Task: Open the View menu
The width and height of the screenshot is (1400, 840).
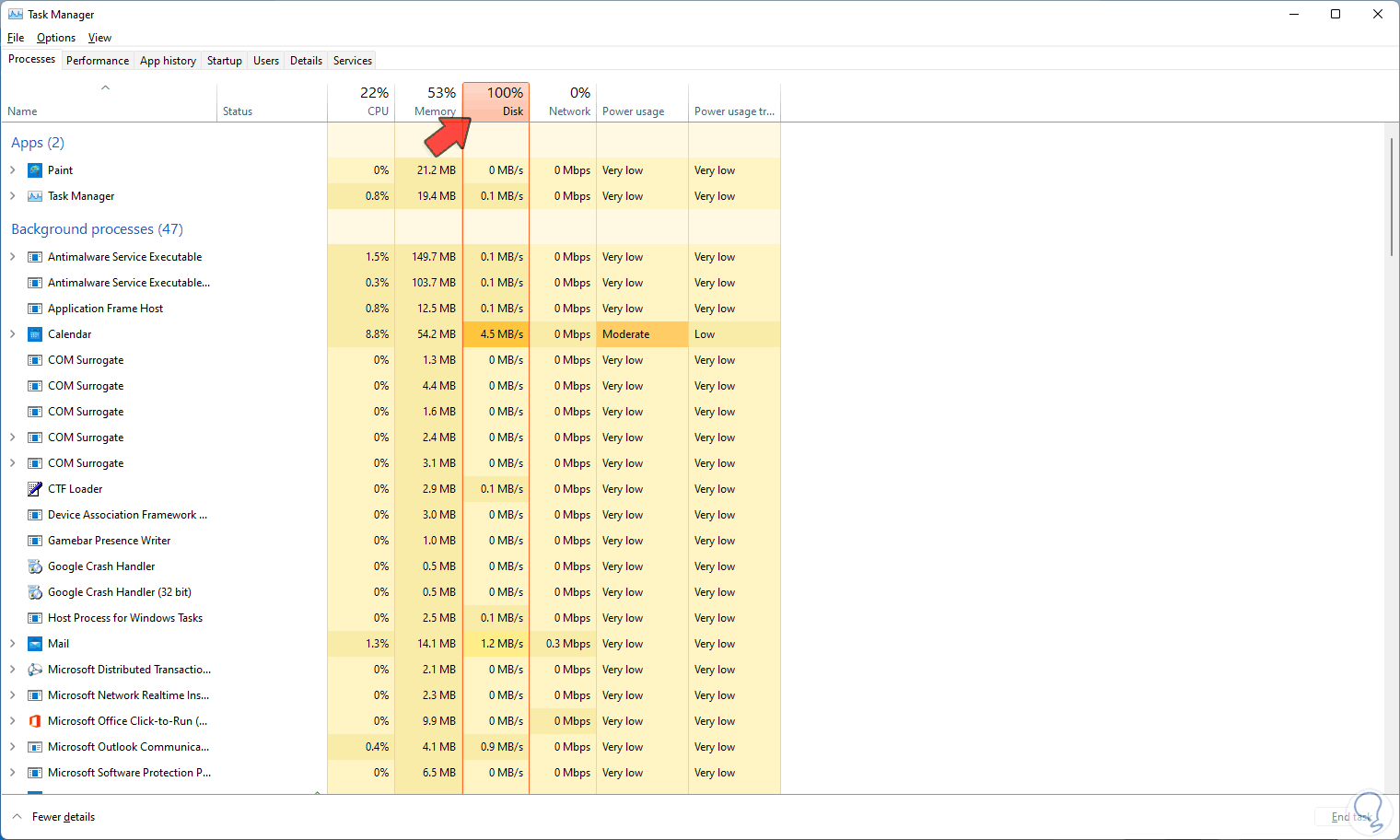Action: pyautogui.click(x=99, y=38)
